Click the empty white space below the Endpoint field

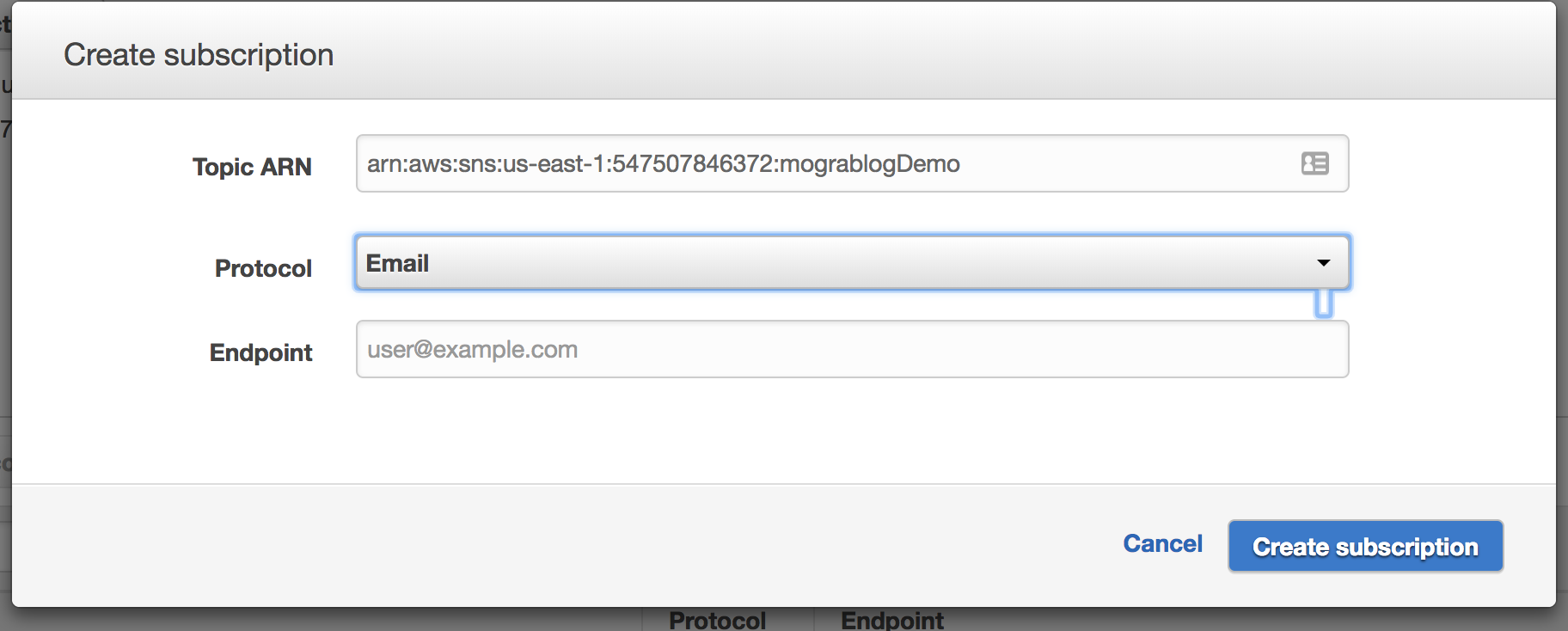pyautogui.click(x=784, y=430)
